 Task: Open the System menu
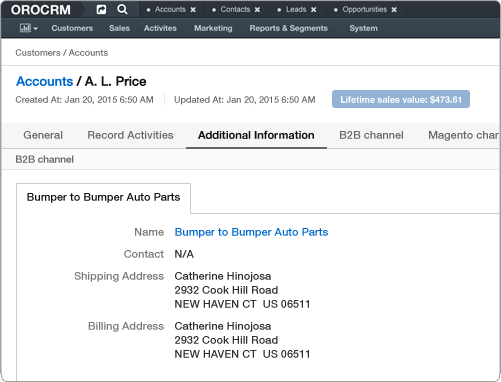click(x=363, y=28)
